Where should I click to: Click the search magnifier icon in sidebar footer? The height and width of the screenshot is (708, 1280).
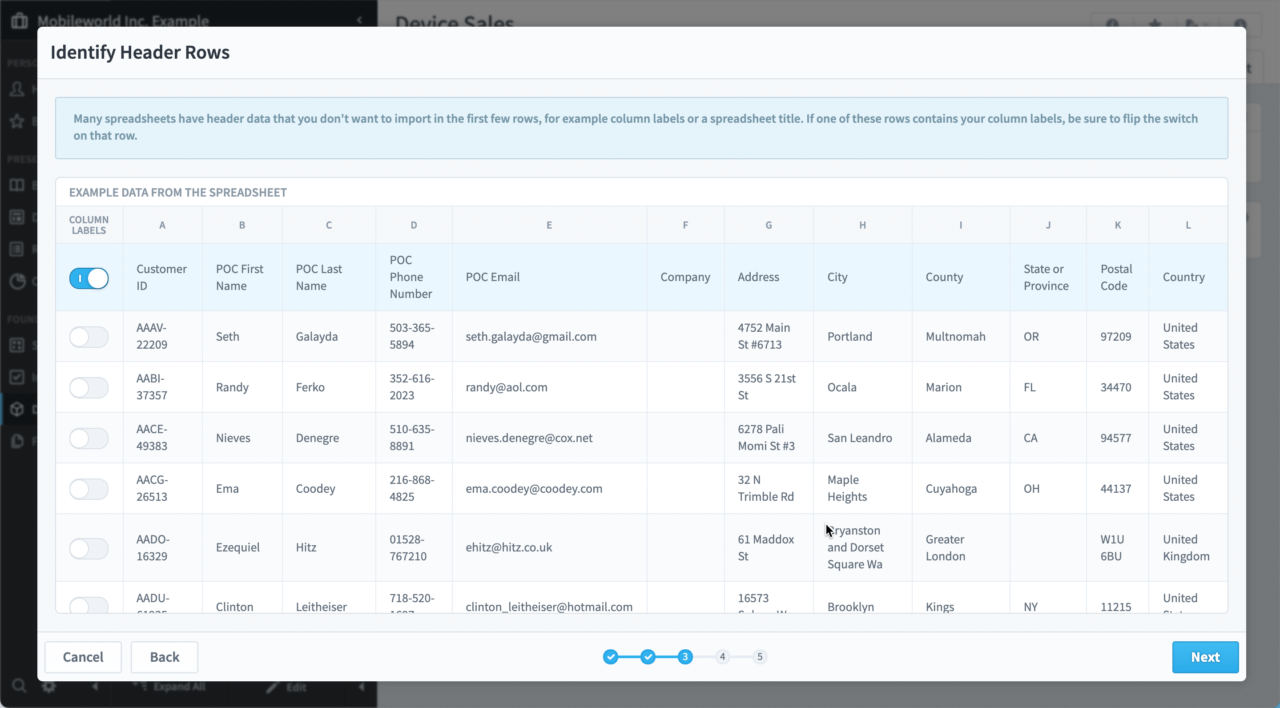click(18, 687)
